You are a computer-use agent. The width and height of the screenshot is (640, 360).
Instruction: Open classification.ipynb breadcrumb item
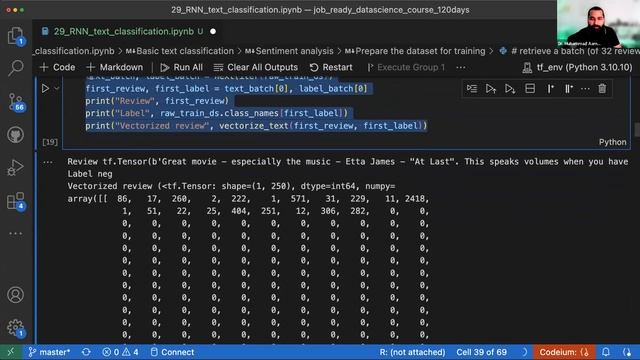(x=74, y=51)
